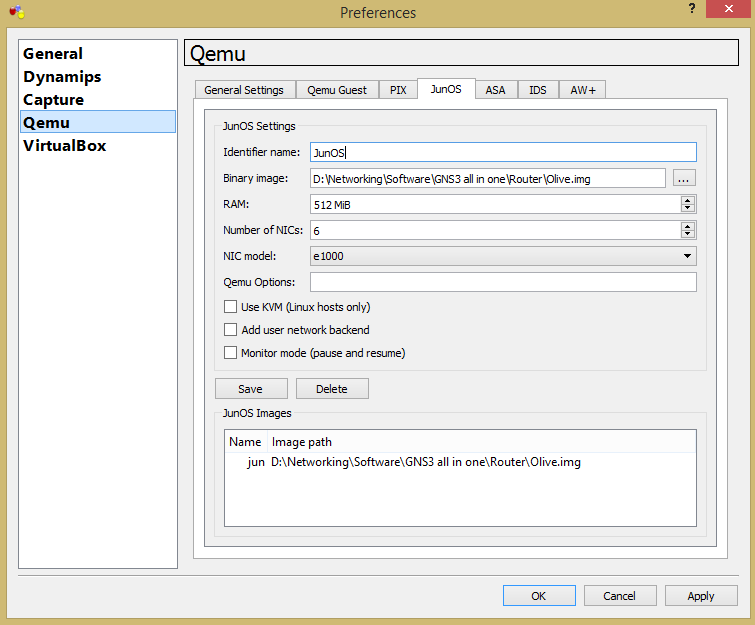The height and width of the screenshot is (625, 755).
Task: Click the Qemu Options field
Action: (x=503, y=282)
